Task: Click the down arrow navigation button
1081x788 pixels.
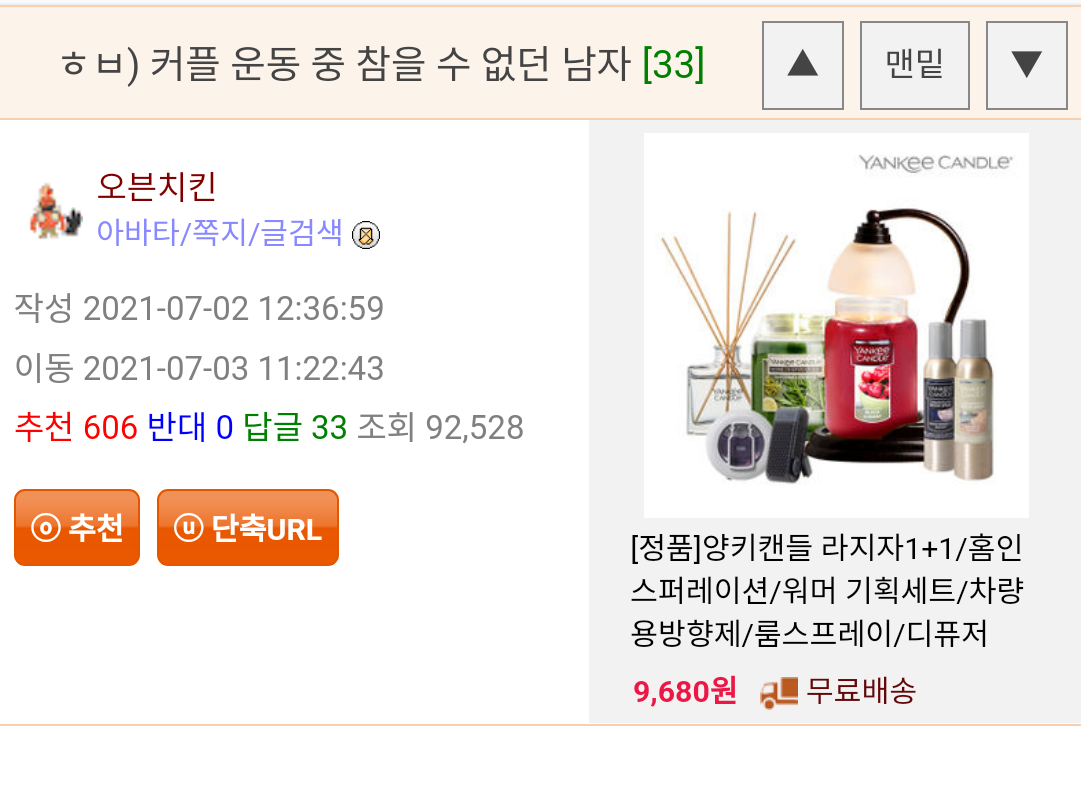Action: click(1027, 65)
